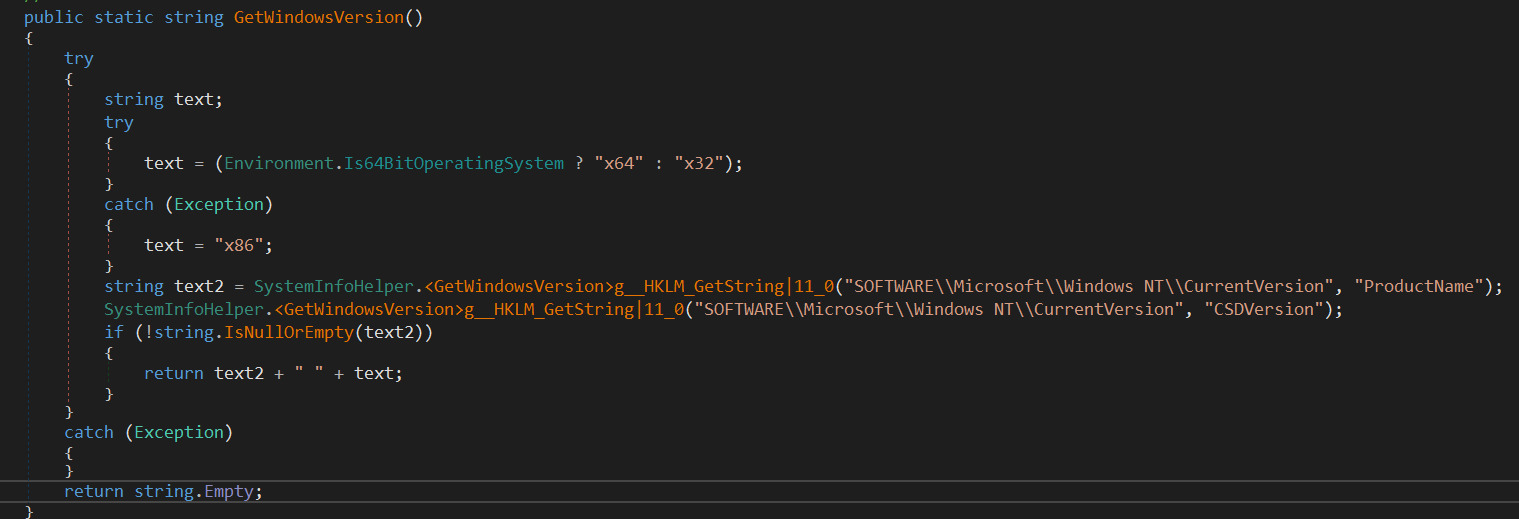Click the "CSDVersion" string argument

point(1269,309)
